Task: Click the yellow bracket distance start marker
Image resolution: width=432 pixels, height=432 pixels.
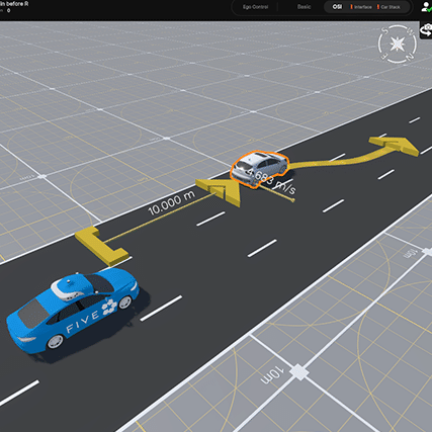Action: (101, 246)
